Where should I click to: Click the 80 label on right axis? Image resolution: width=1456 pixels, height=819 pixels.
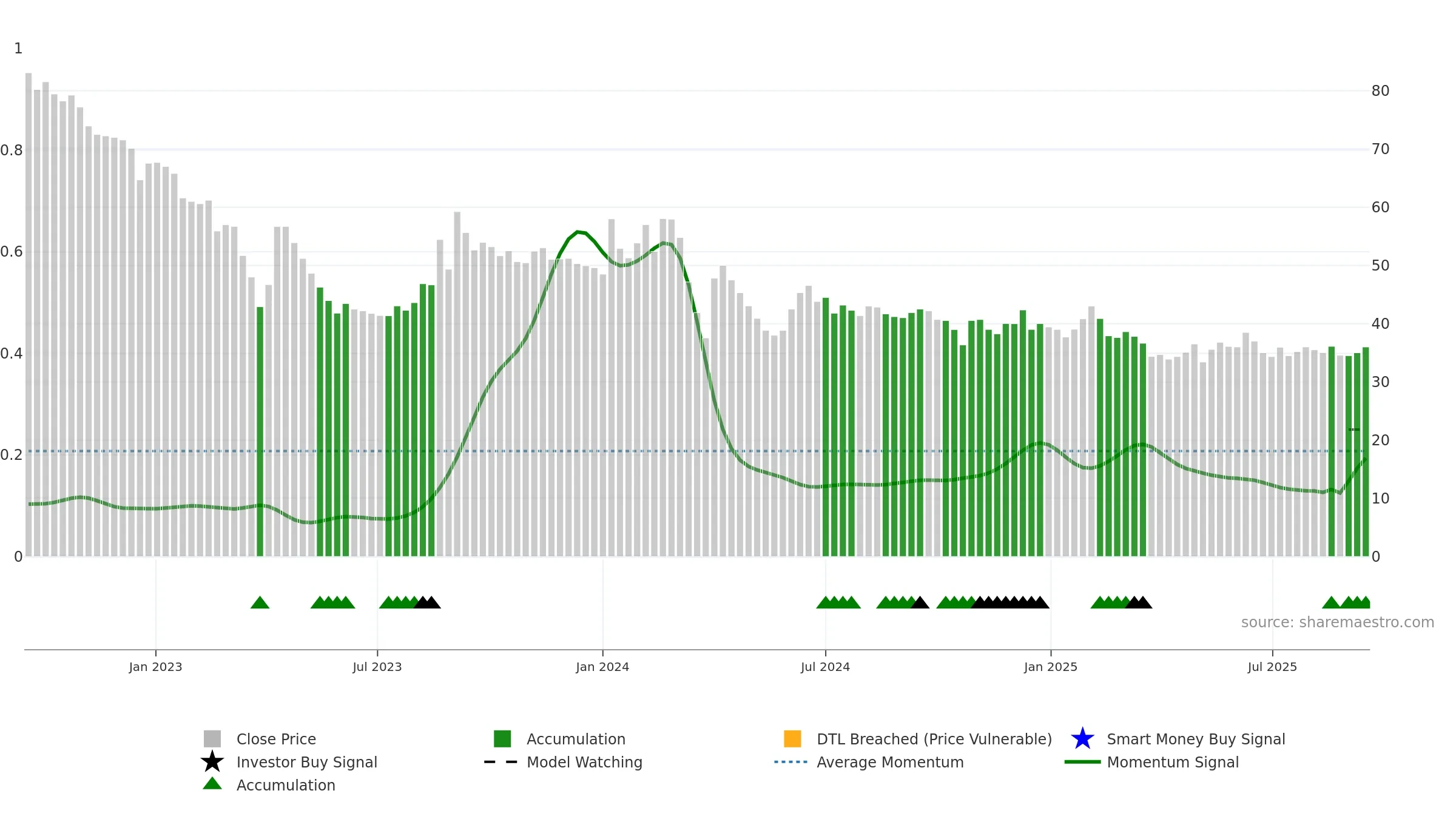[1380, 91]
